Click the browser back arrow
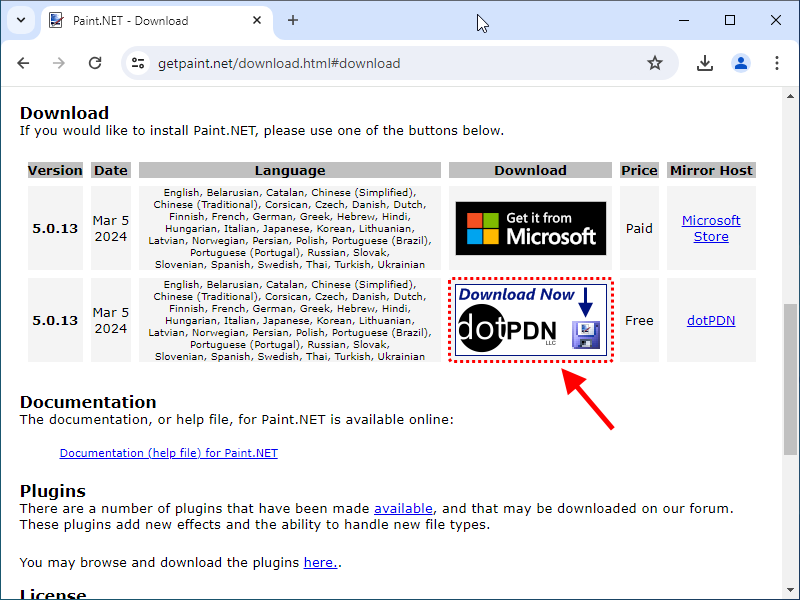Image resolution: width=800 pixels, height=600 pixels. coord(23,63)
